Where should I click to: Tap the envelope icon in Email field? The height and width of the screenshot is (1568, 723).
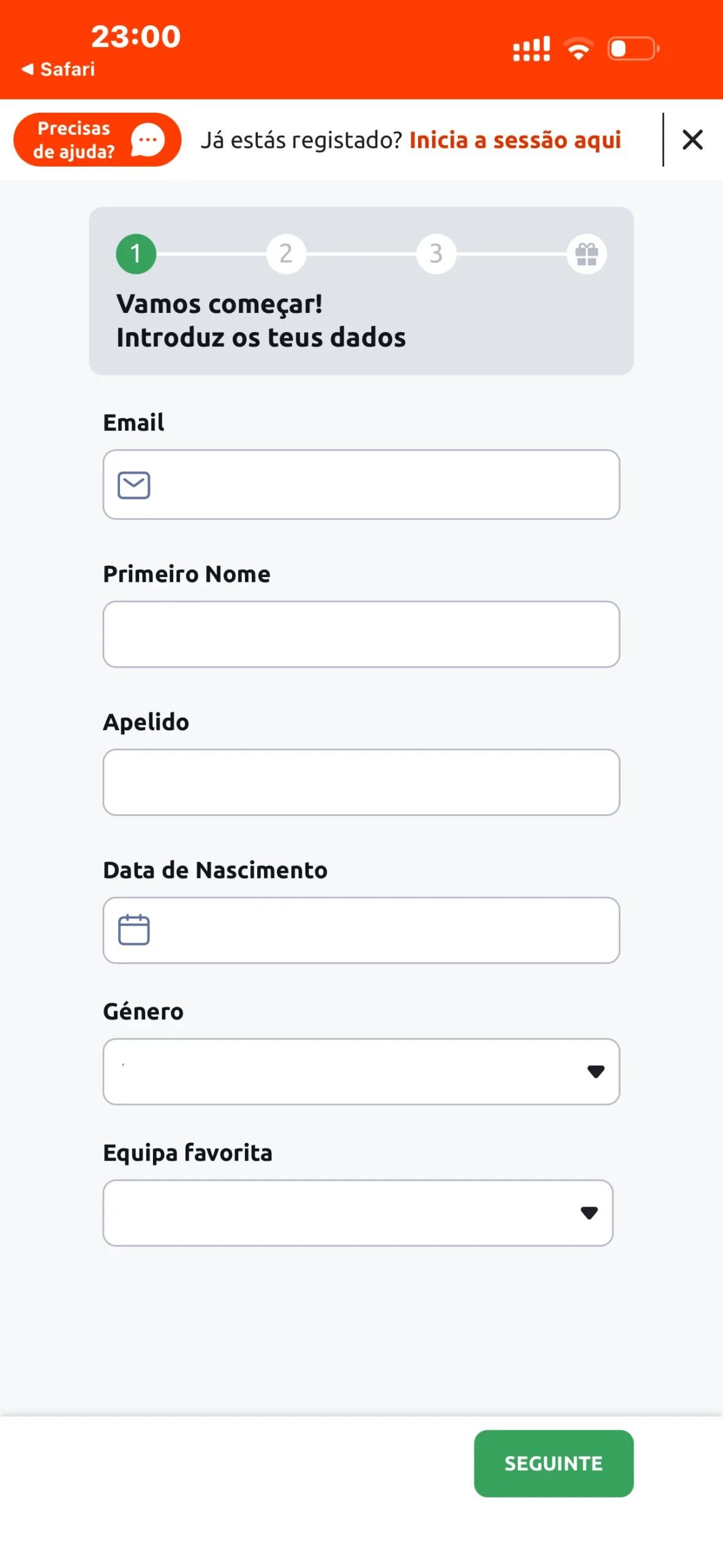(x=134, y=485)
